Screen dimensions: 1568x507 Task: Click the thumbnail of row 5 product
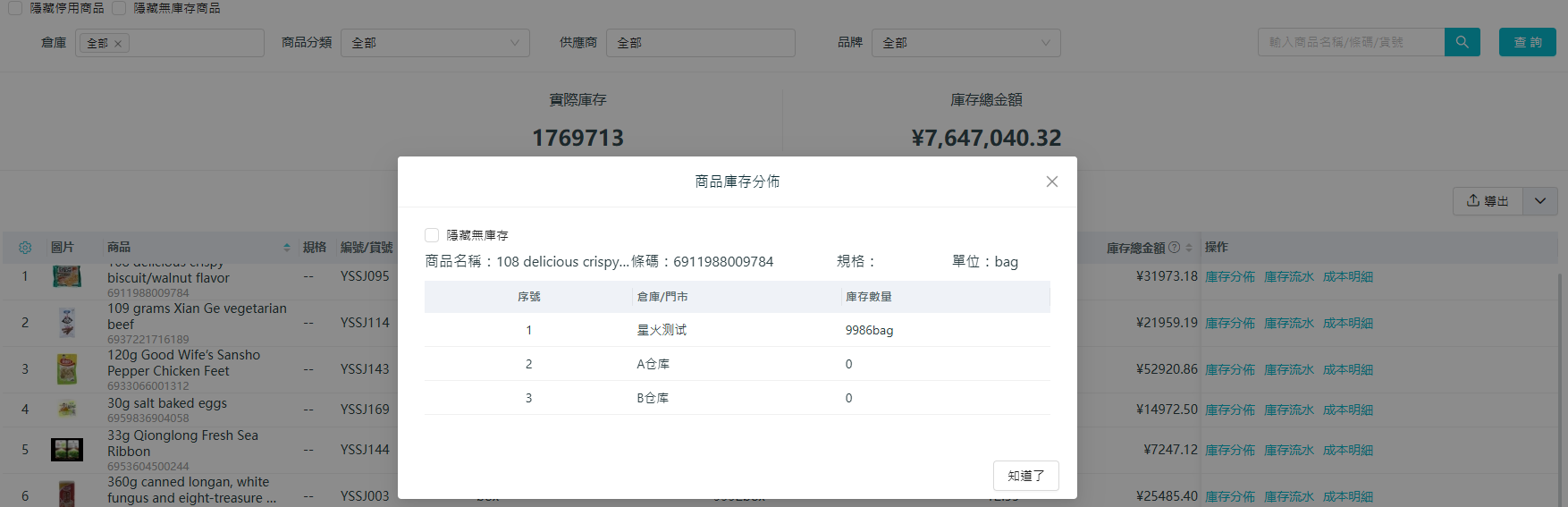[67, 450]
